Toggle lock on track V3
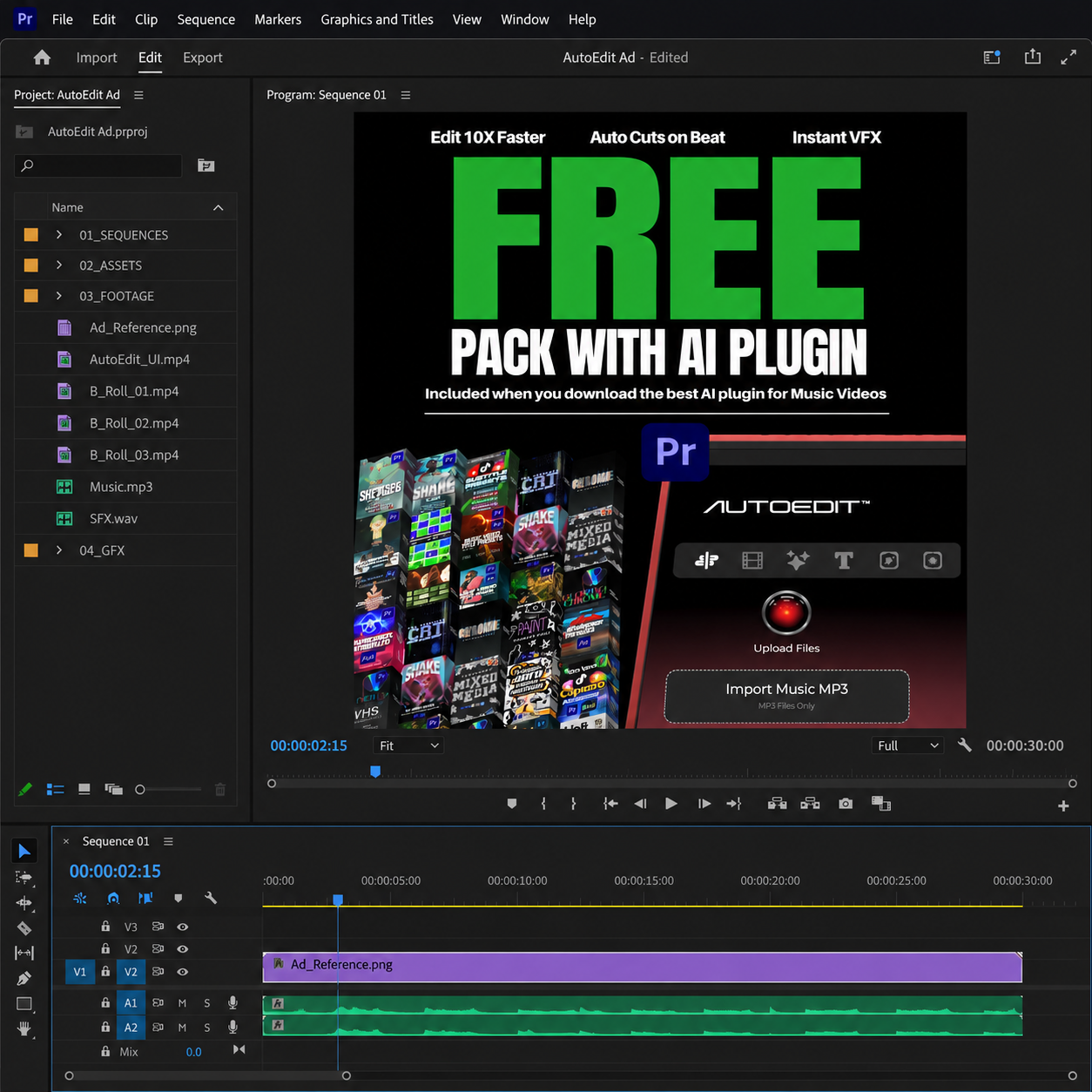This screenshot has width=1092, height=1092. (x=105, y=927)
